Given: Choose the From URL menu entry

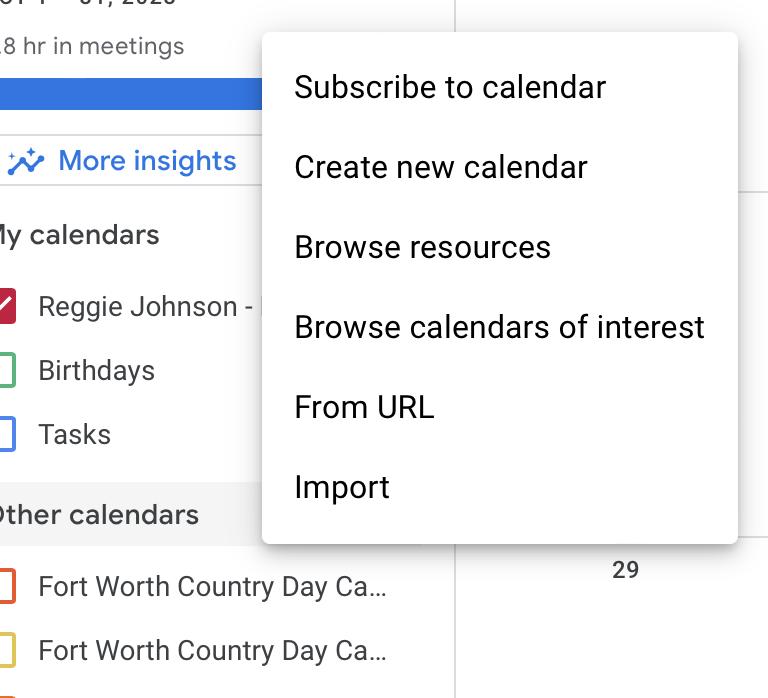Looking at the screenshot, I should click(364, 407).
